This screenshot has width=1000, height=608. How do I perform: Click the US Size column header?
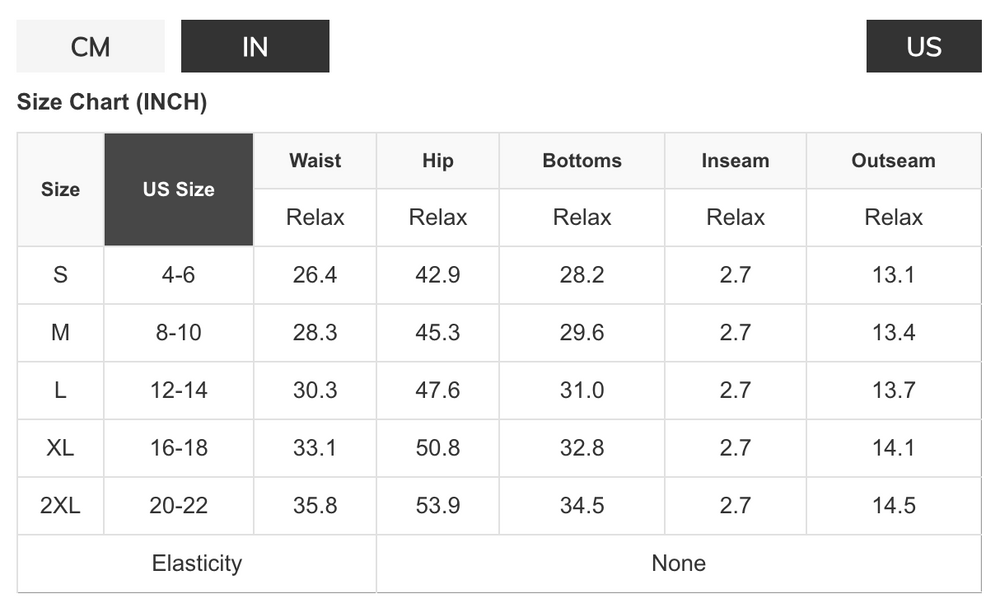[179, 189]
